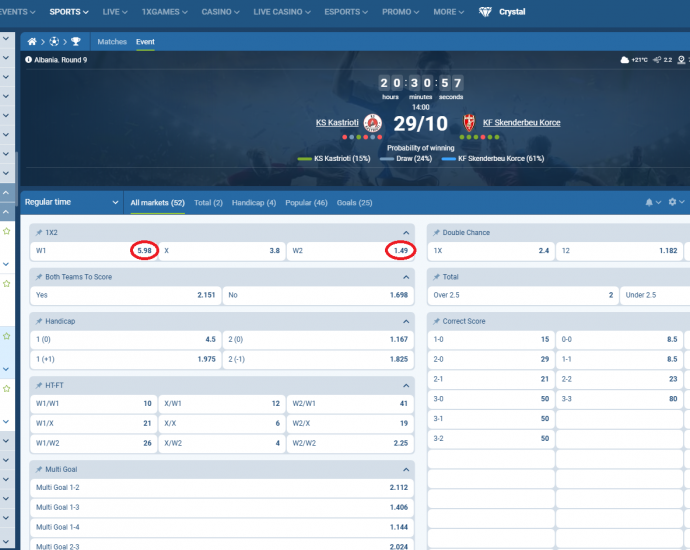Collapse the Handicap market section
Viewport: 690px width, 550px height.
(x=406, y=322)
